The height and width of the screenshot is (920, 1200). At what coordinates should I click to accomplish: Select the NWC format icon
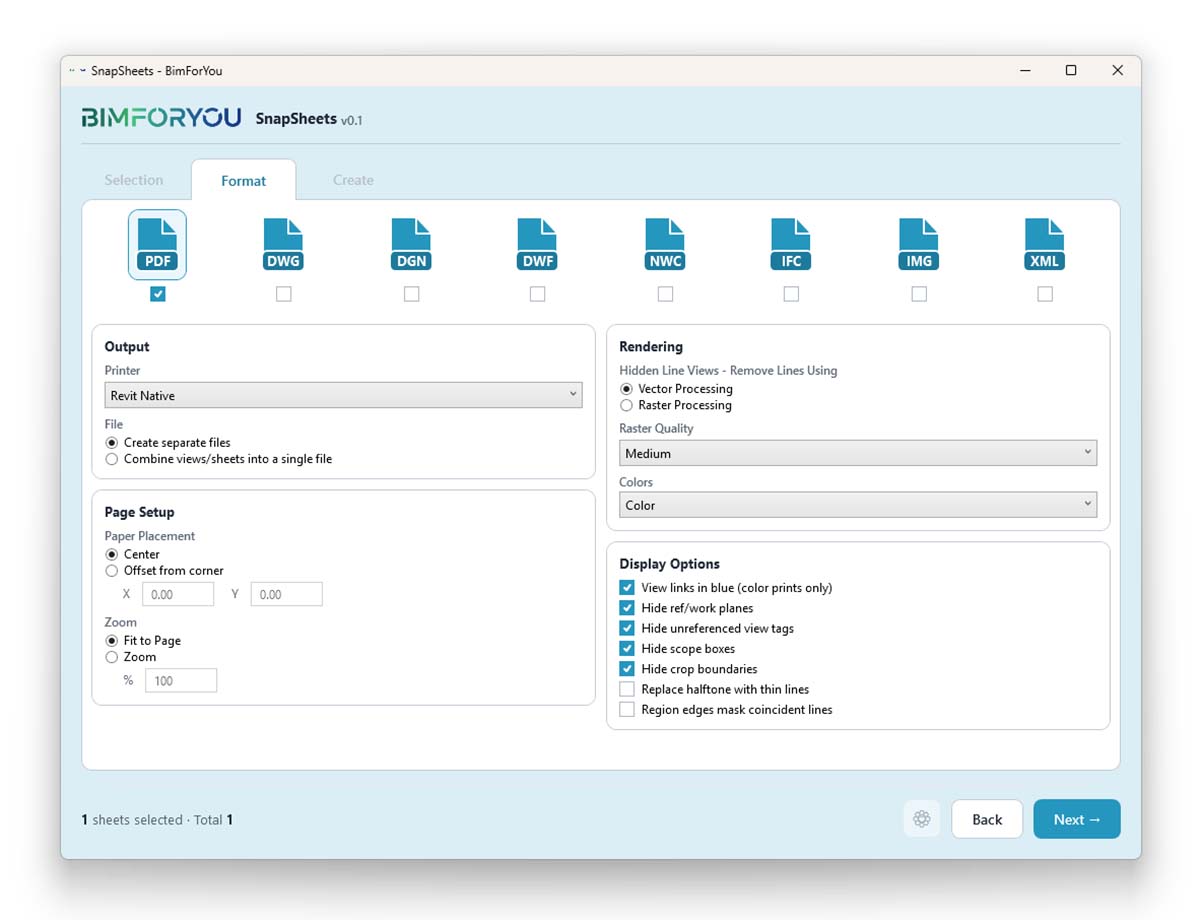(665, 245)
